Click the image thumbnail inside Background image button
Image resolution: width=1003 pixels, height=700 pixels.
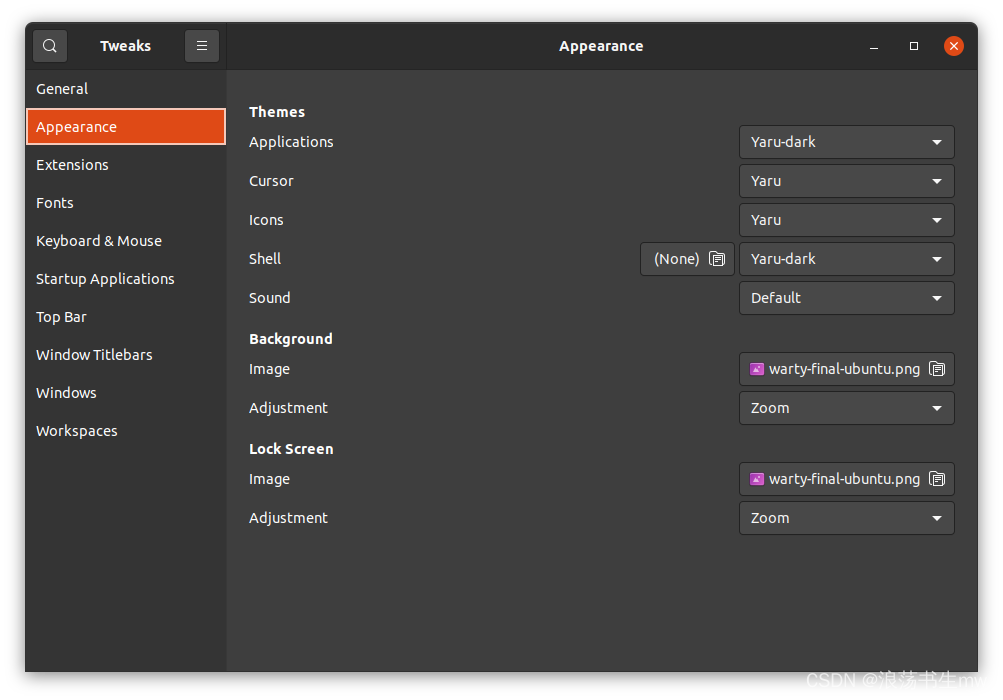coord(758,368)
